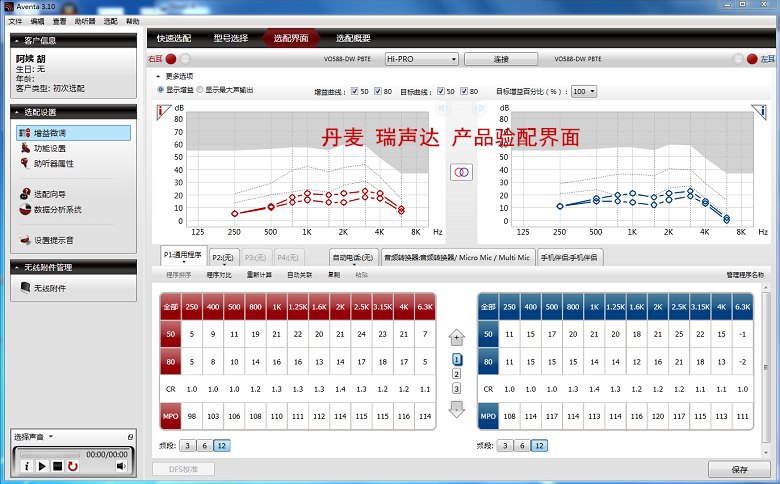Switch to the 型号选择 tab
Screen dimensions: 780x484
pos(231,38)
